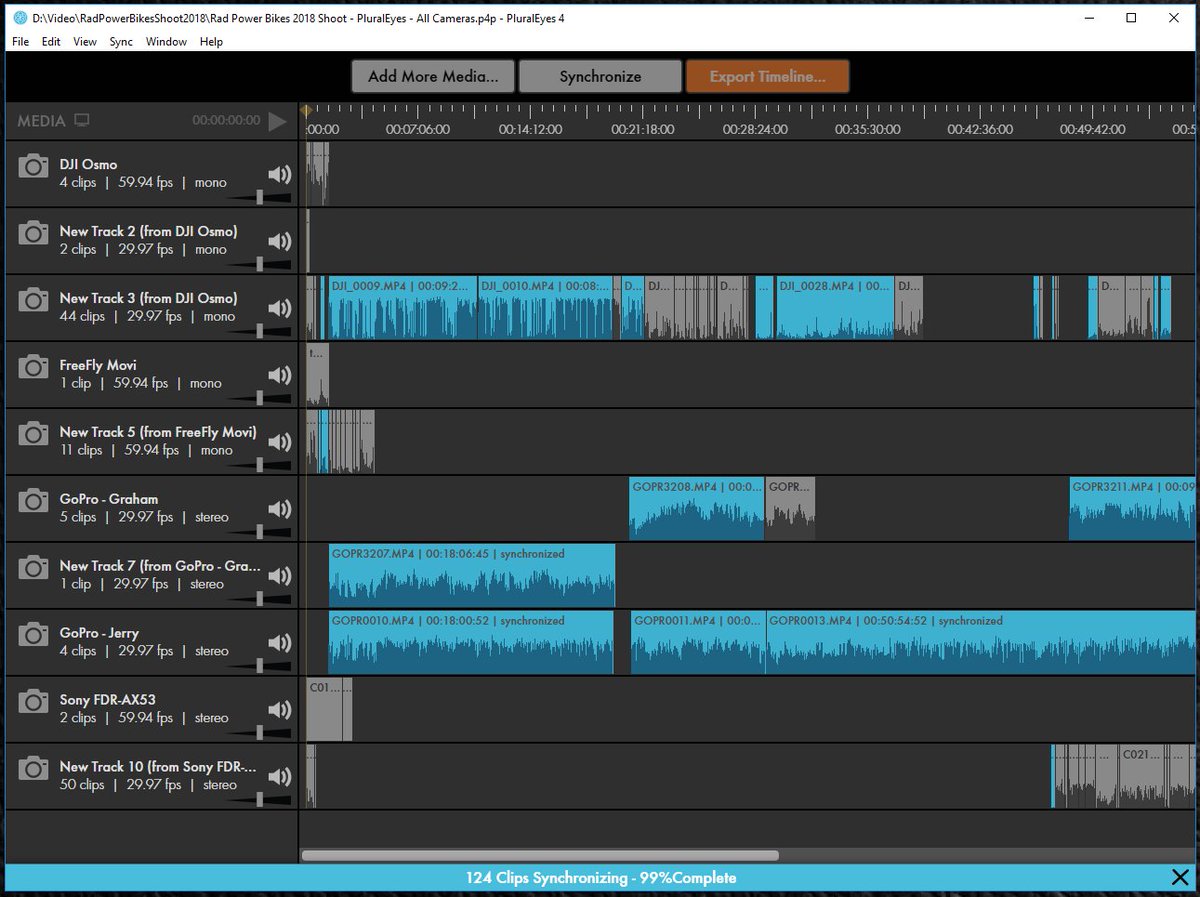Select the C01 clip on Sony FDR-AX53 track
Viewport: 1200px width, 897px height.
click(x=325, y=709)
